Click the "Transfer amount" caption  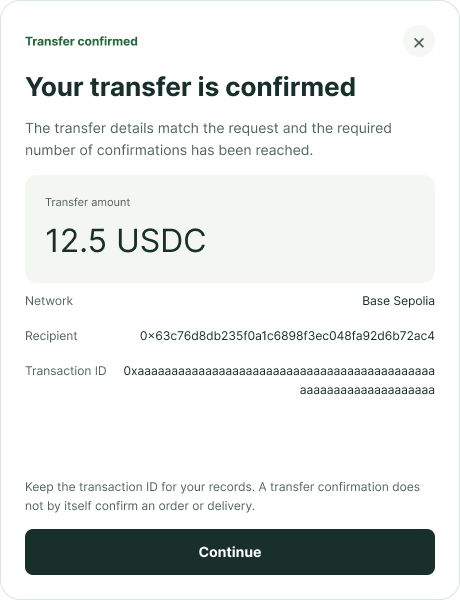pos(88,202)
